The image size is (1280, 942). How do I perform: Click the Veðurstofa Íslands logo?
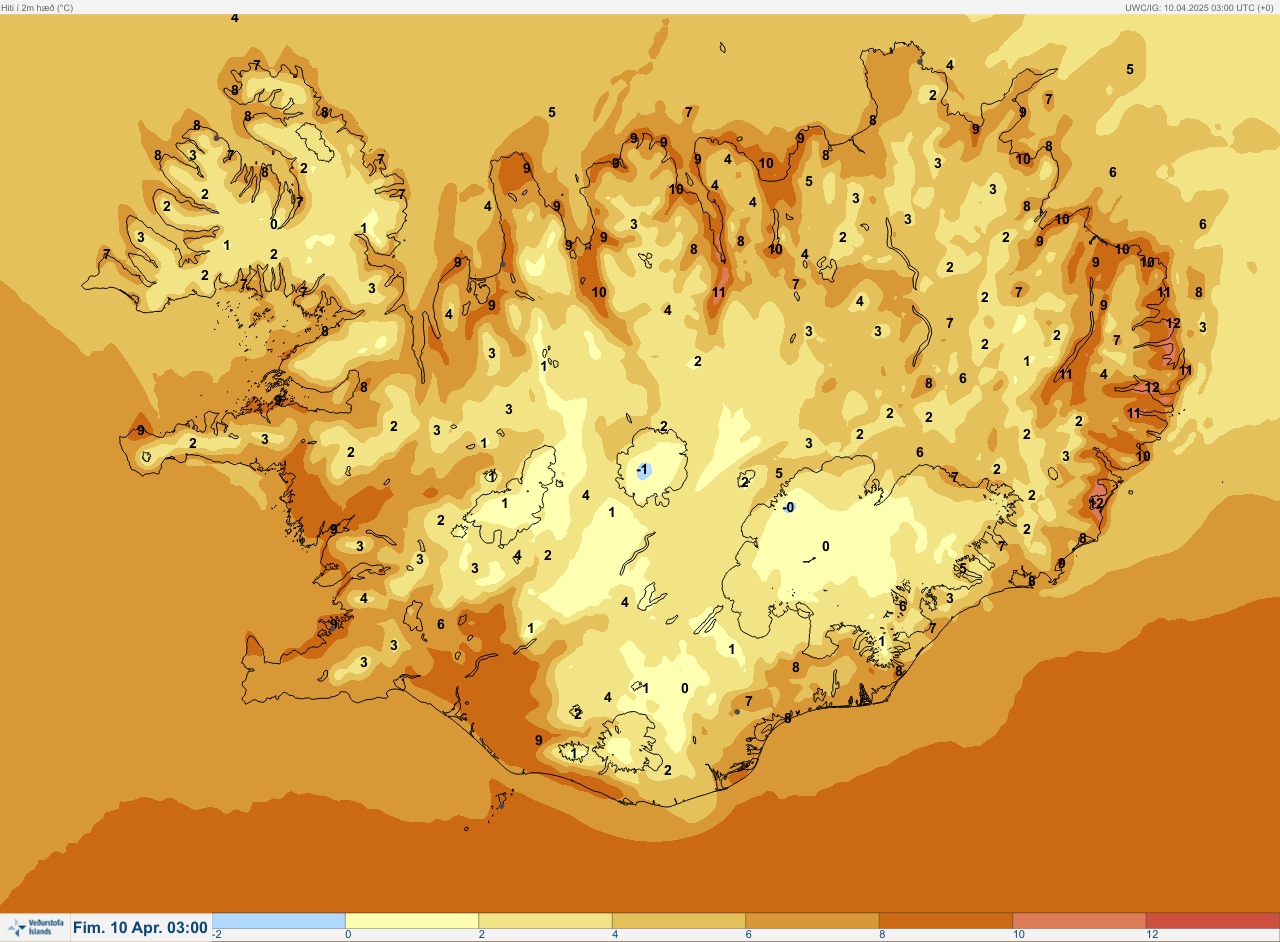pyautogui.click(x=34, y=928)
